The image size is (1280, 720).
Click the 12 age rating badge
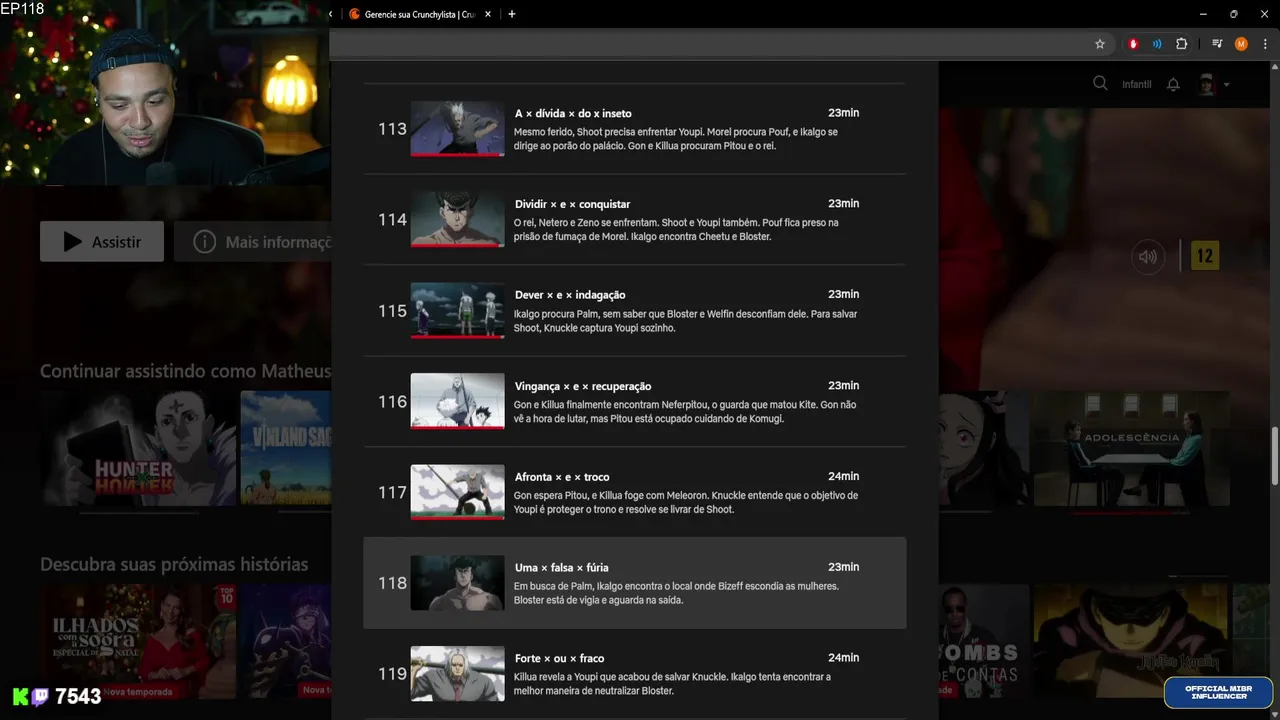pyautogui.click(x=1205, y=256)
